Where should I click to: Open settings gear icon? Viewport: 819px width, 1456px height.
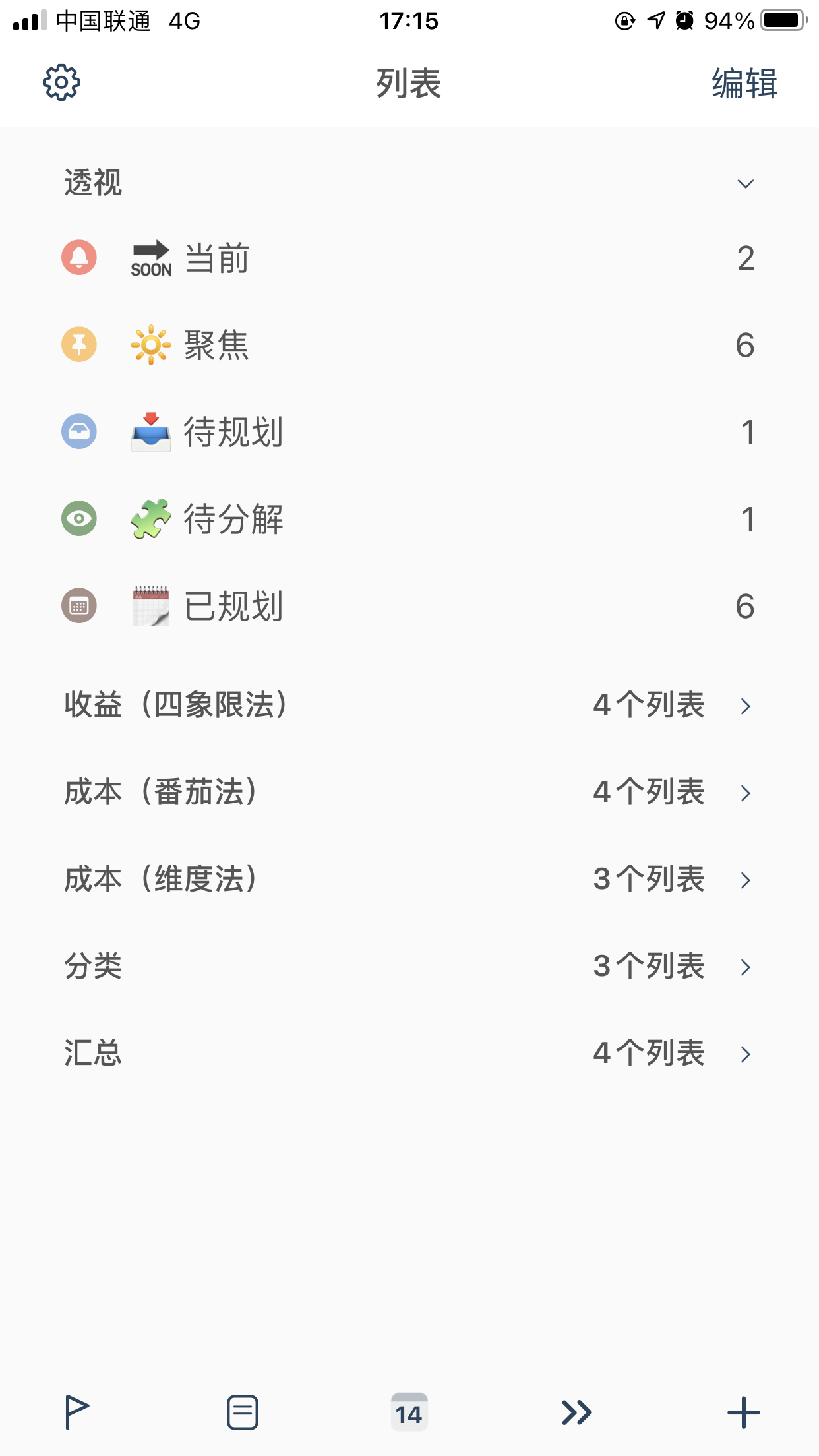click(x=61, y=83)
